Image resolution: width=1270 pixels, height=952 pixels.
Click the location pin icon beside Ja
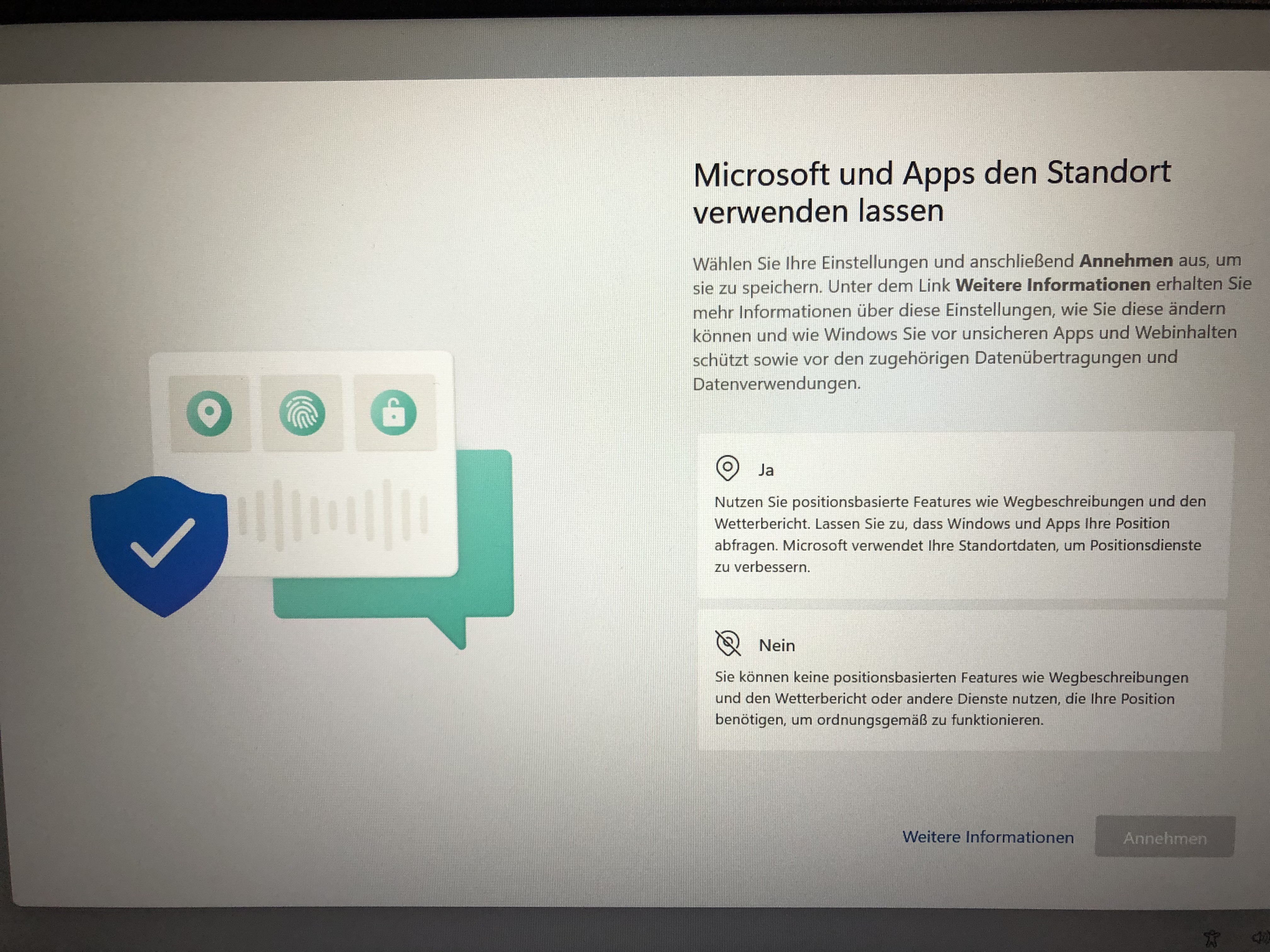tap(727, 468)
